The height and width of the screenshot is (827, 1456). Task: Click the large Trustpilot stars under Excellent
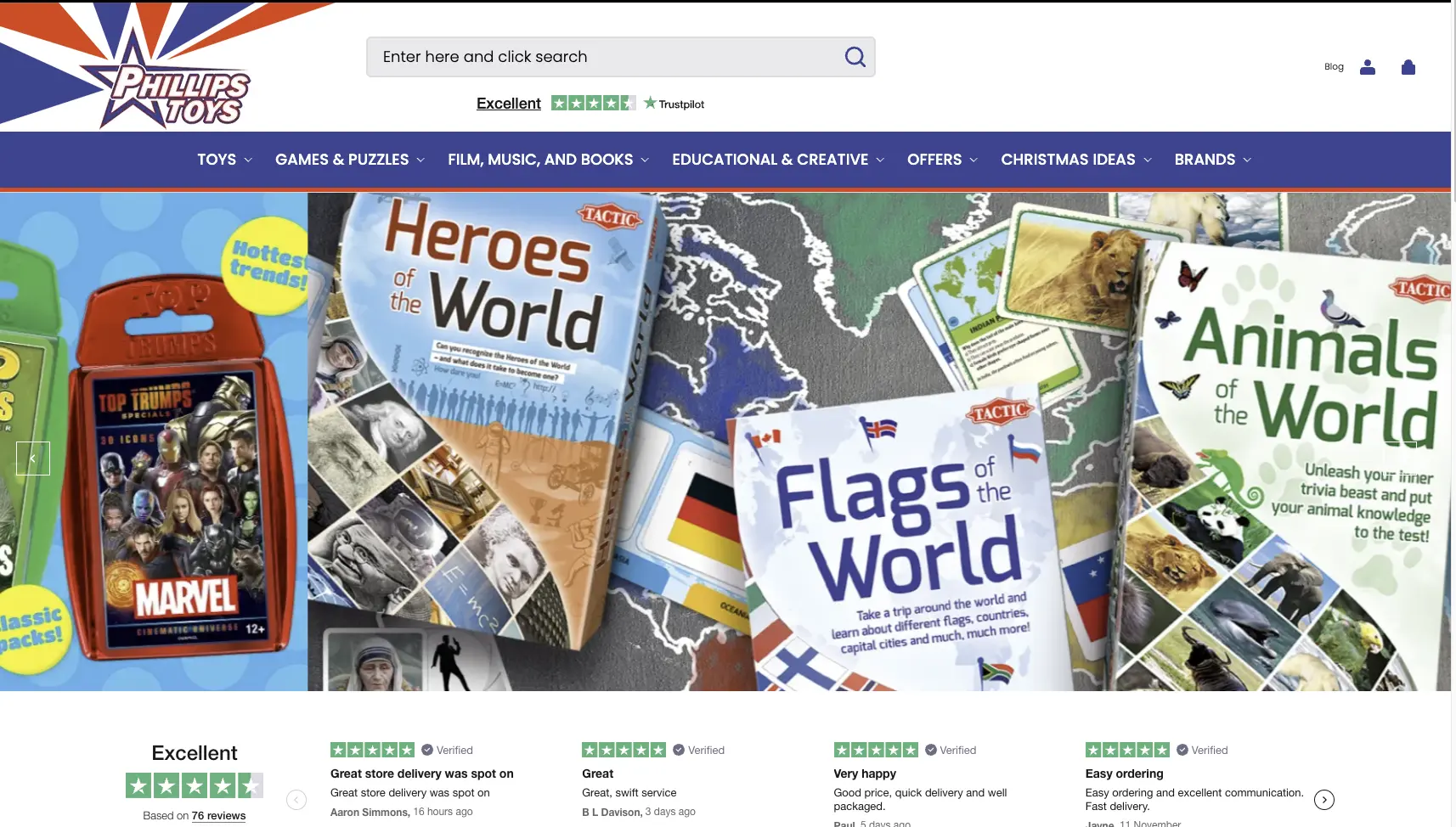[x=195, y=785]
